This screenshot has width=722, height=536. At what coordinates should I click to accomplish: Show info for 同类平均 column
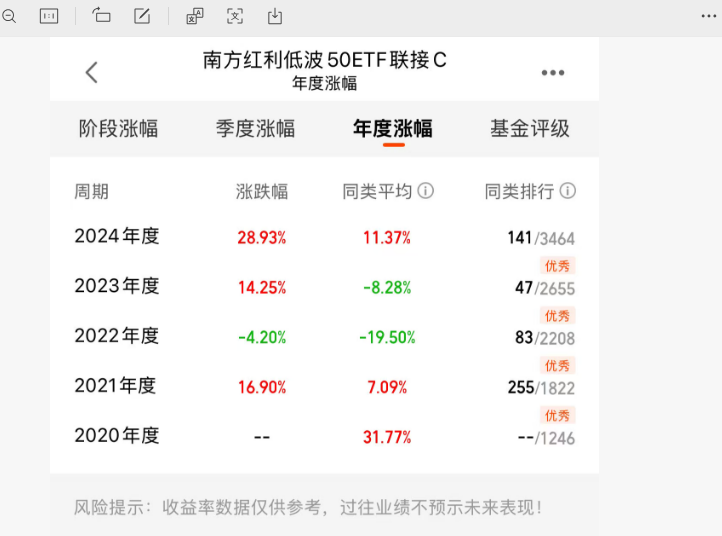pyautogui.click(x=425, y=191)
